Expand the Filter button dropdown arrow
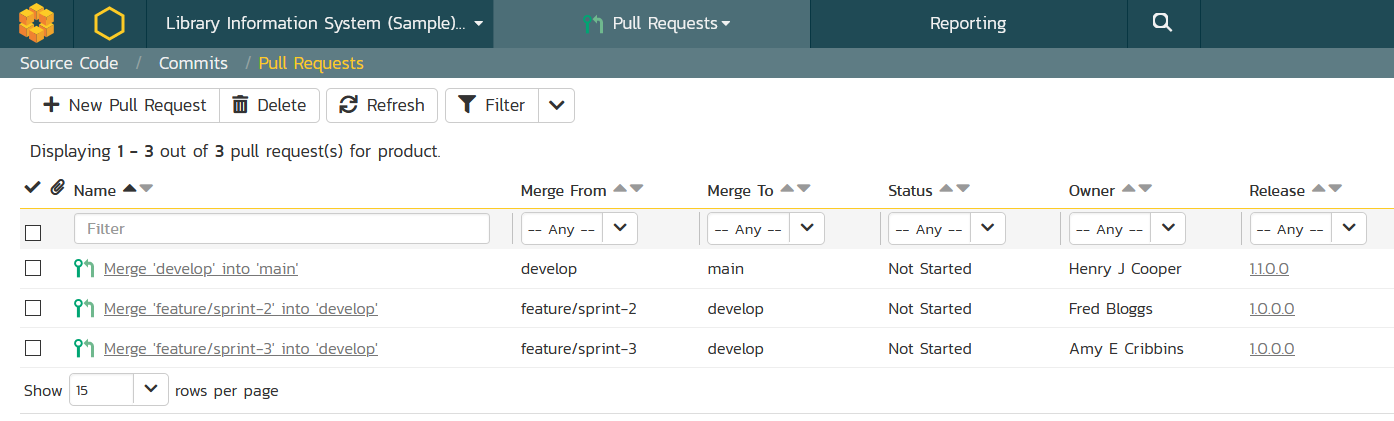Screen dimensions: 1394x421 click(557, 105)
